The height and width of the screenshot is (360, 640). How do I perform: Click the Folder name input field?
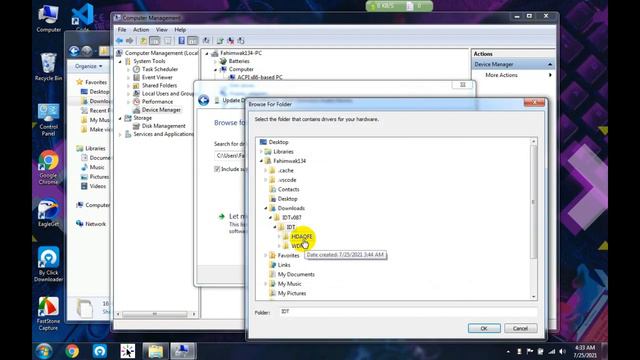pyautogui.click(x=408, y=312)
